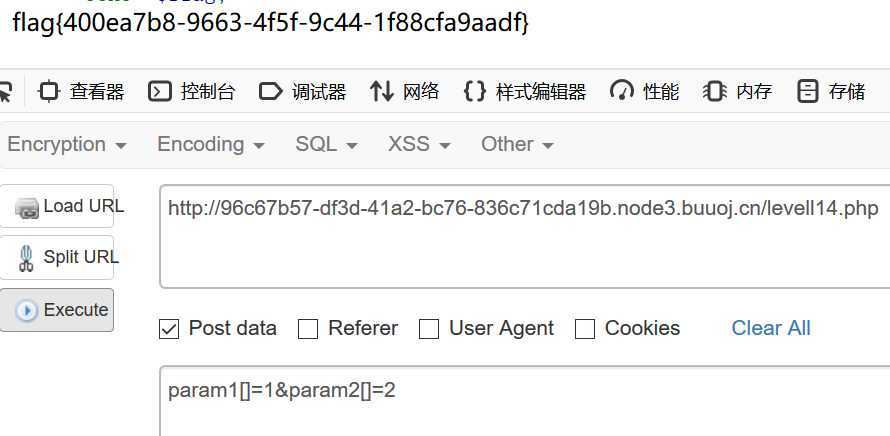Expand the SQL dropdown menu

coord(326,144)
